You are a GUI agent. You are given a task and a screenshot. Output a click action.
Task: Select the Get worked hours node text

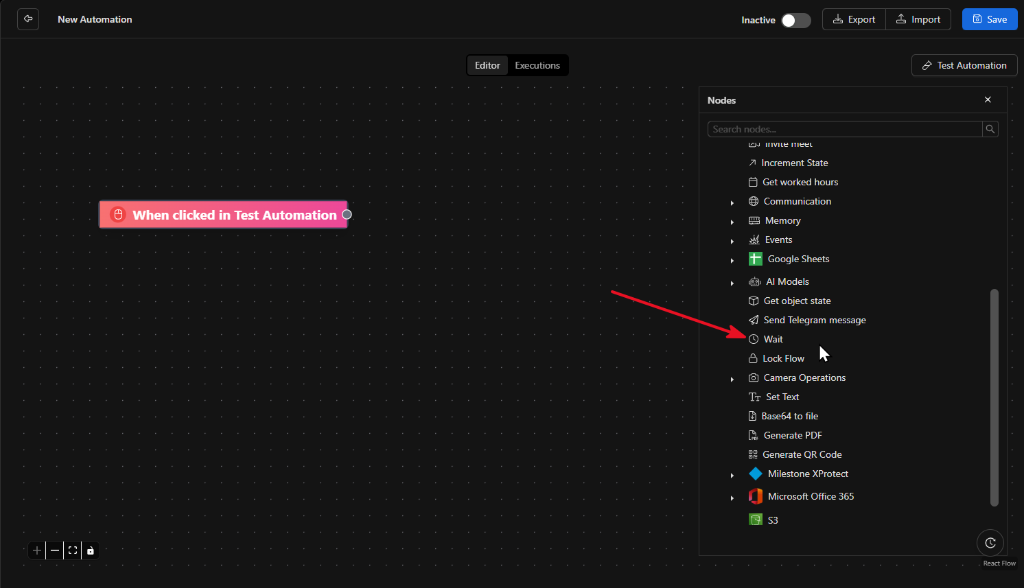coord(800,182)
